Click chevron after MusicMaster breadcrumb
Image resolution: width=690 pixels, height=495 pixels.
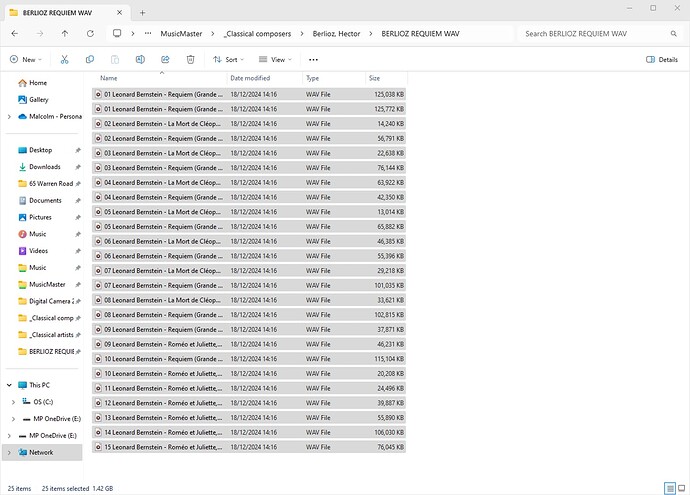(213, 33)
